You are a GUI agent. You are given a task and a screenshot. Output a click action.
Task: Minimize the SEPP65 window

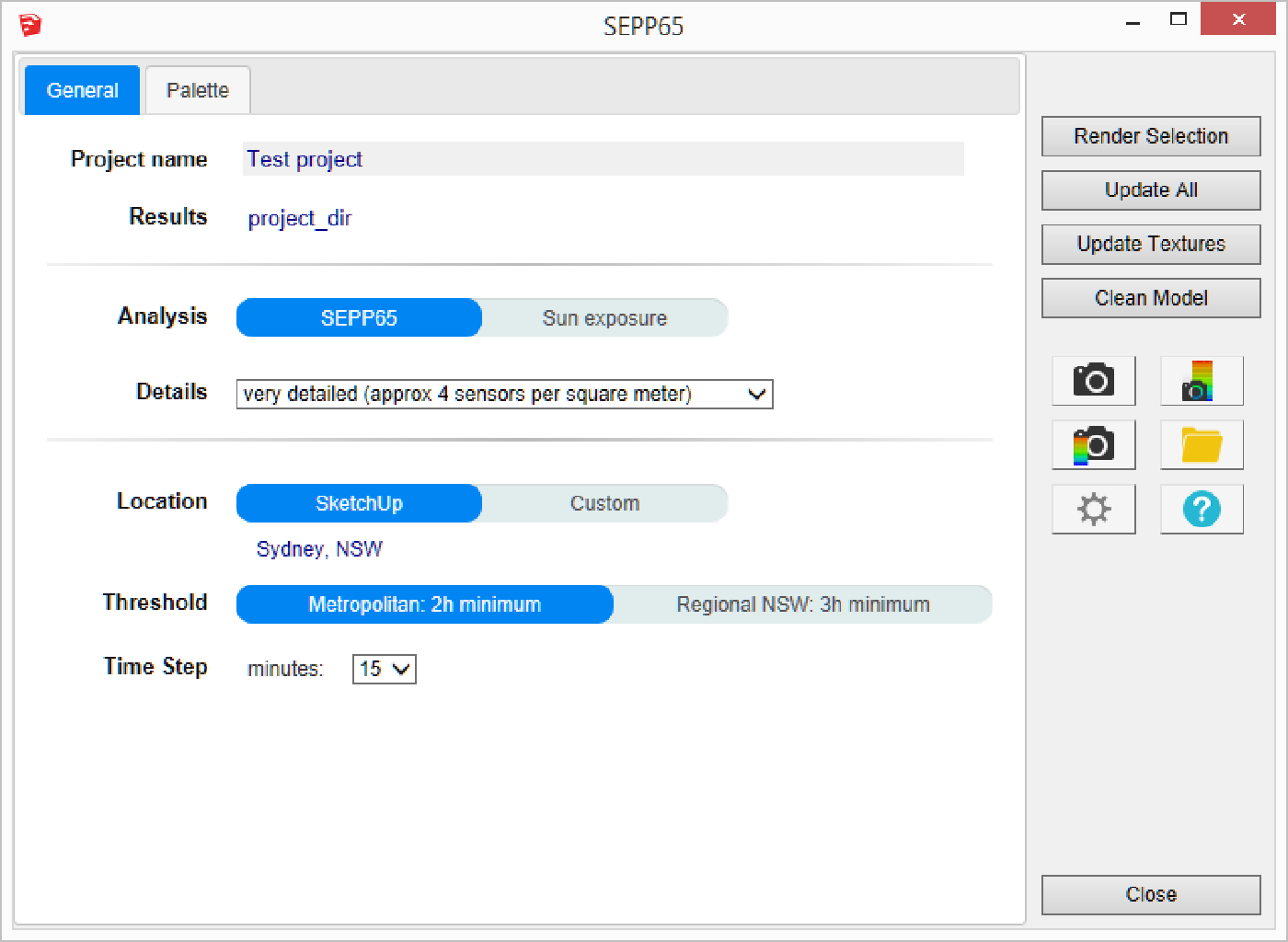click(x=1133, y=20)
